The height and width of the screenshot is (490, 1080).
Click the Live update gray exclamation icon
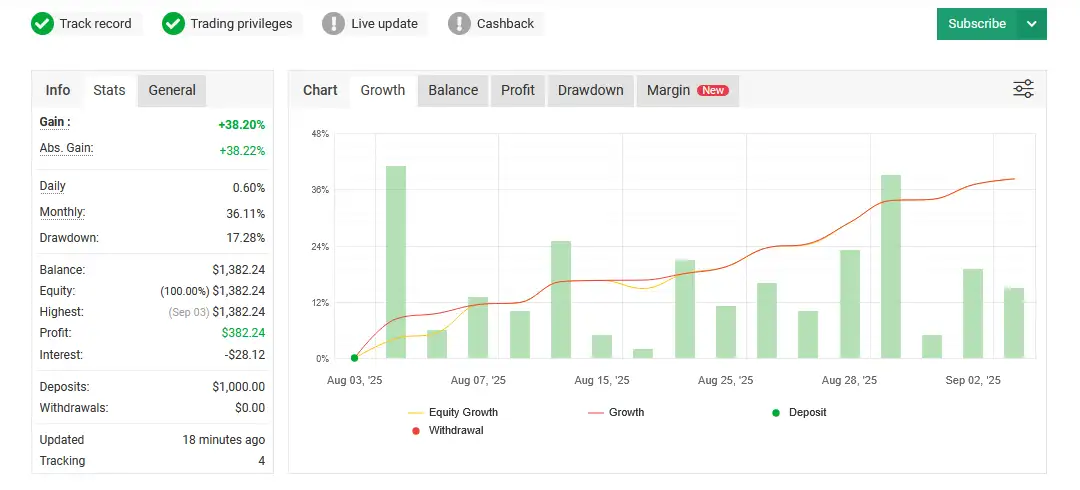[333, 24]
